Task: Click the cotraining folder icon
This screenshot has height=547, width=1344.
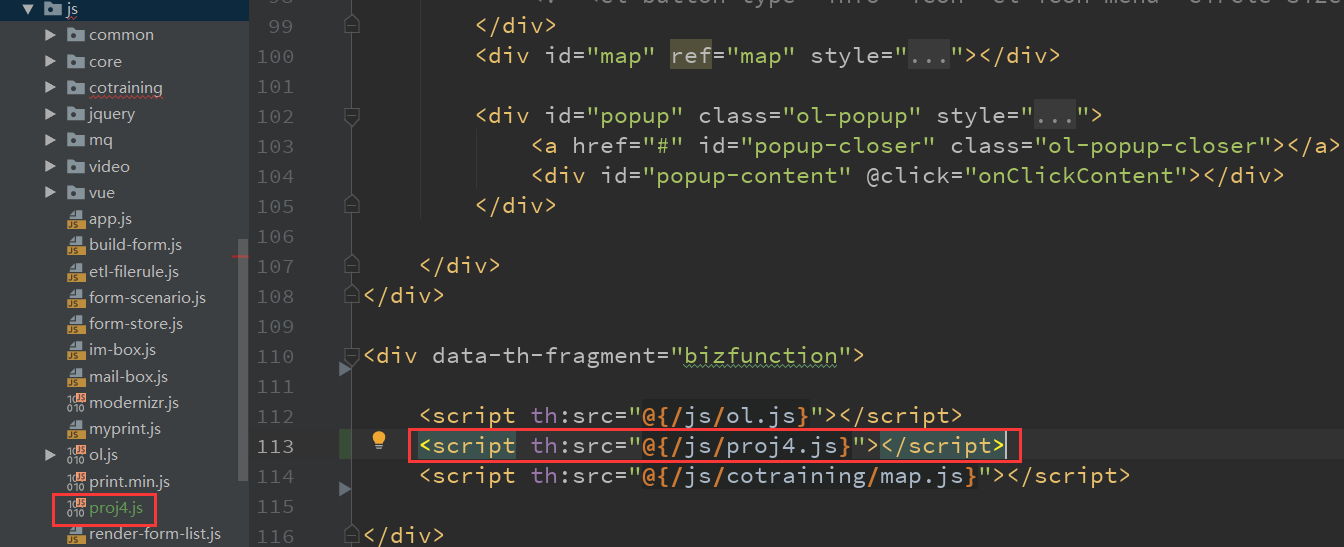Action: (x=76, y=88)
